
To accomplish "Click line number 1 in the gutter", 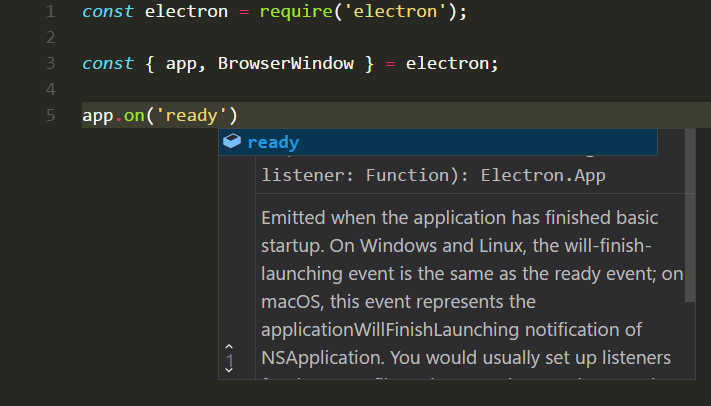I will click(50, 11).
